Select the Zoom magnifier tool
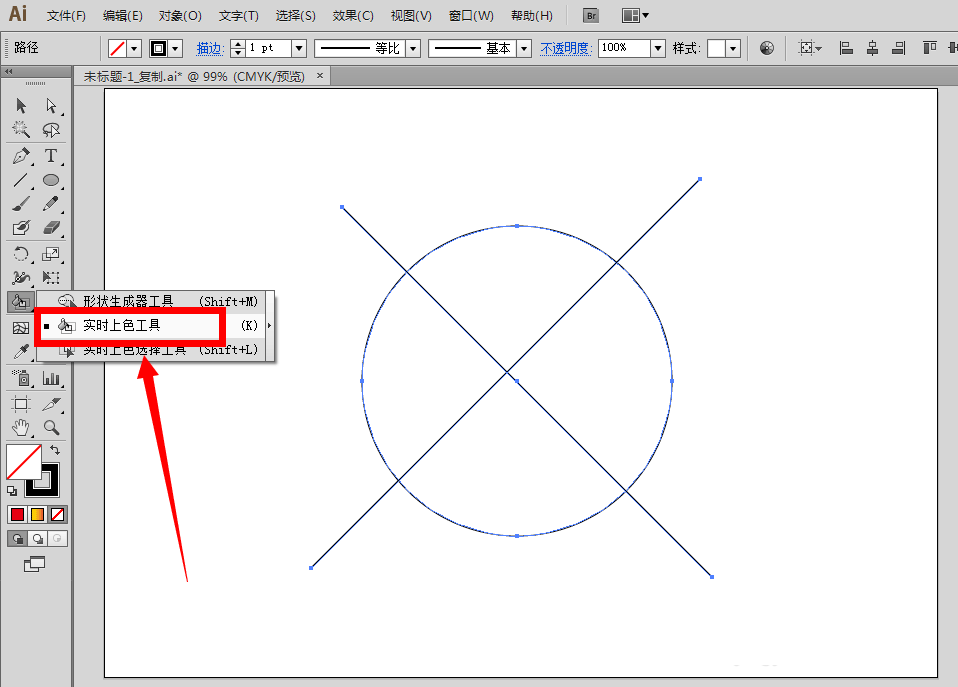Image resolution: width=958 pixels, height=687 pixels. coord(51,428)
